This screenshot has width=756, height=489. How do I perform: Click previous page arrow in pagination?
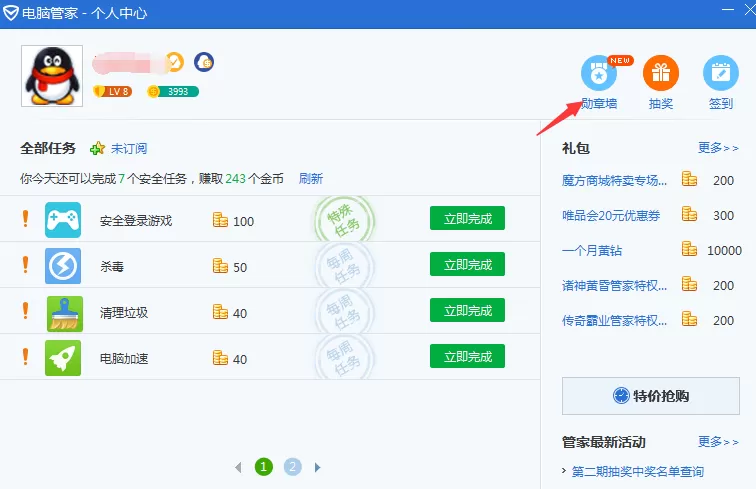coord(238,467)
